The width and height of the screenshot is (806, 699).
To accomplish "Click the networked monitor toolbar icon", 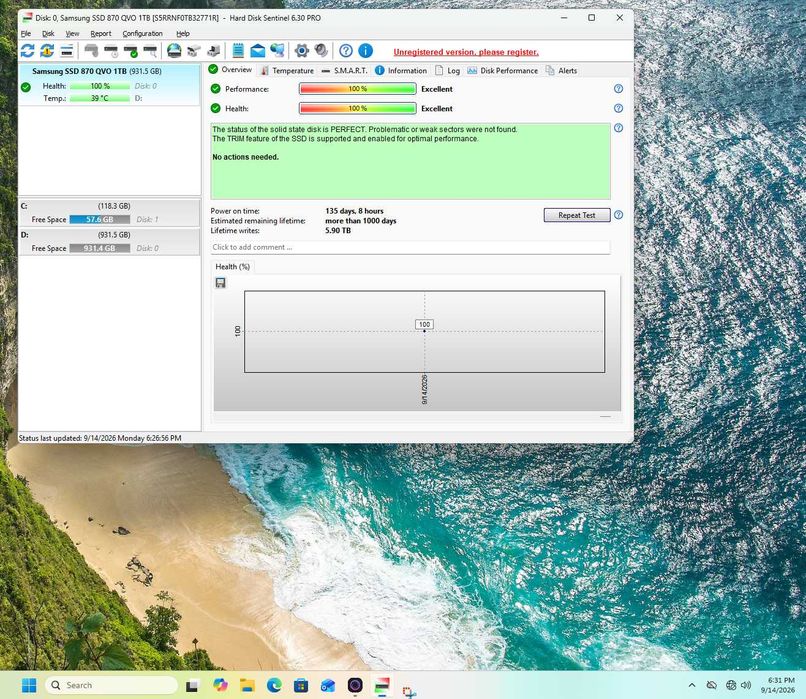I will click(x=278, y=50).
